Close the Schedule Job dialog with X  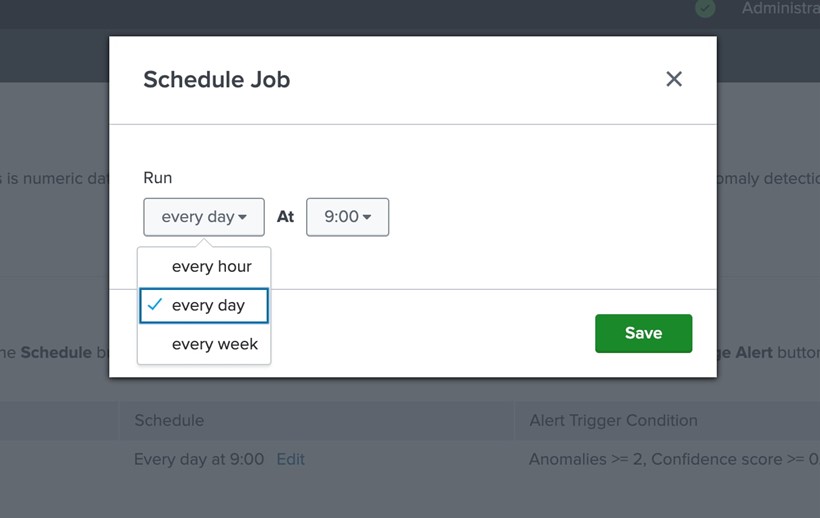674,79
